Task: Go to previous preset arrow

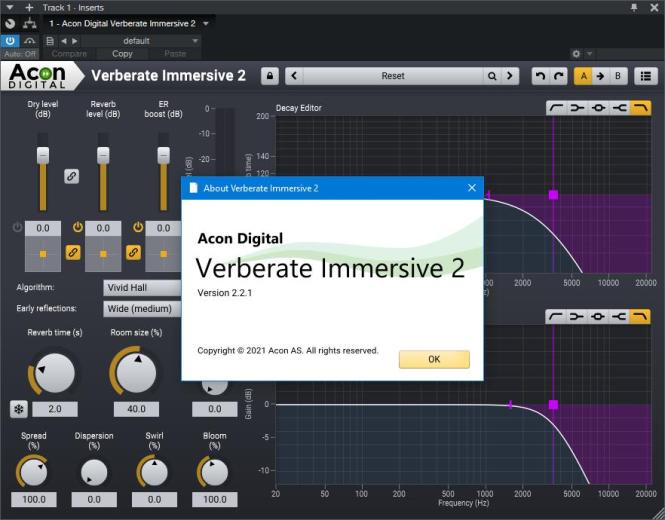Action: (294, 76)
